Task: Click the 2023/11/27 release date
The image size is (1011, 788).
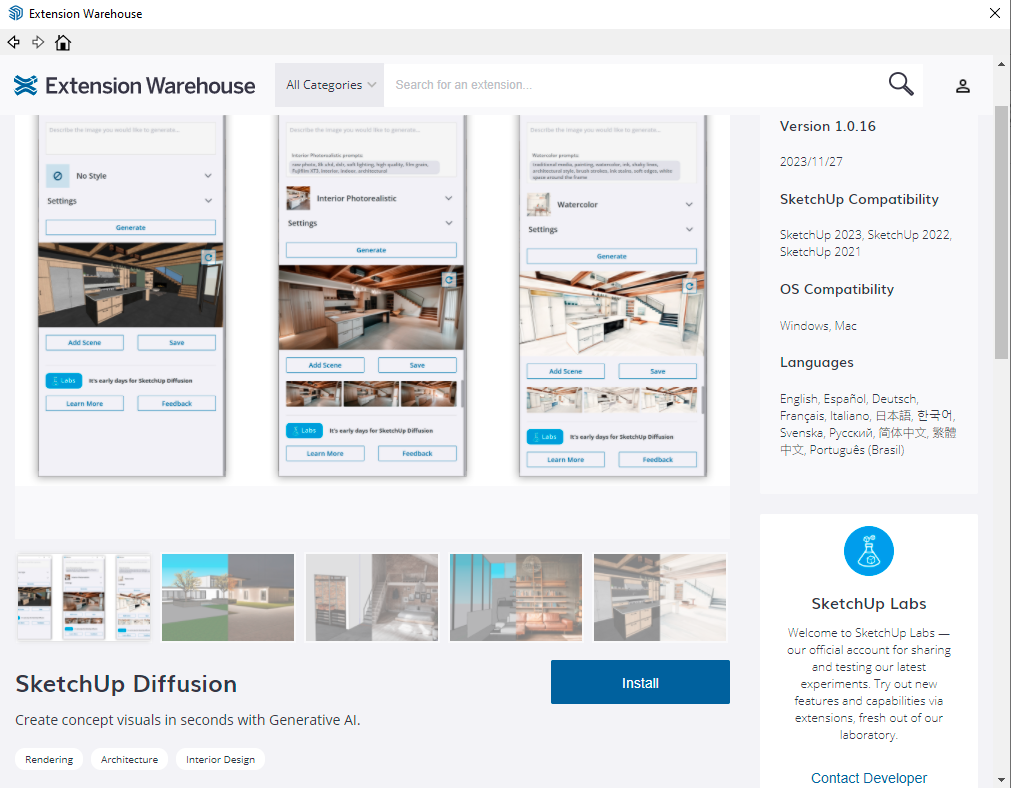Action: tap(811, 162)
